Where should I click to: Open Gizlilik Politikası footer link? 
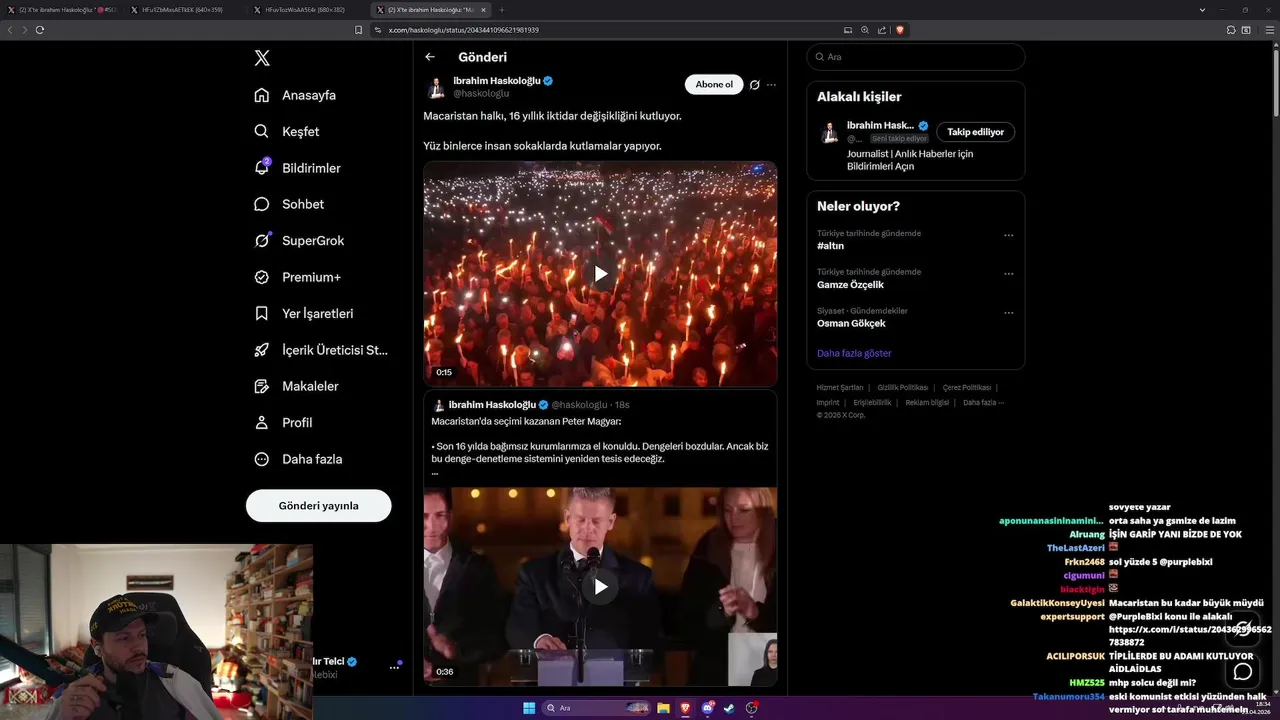pyautogui.click(x=903, y=387)
